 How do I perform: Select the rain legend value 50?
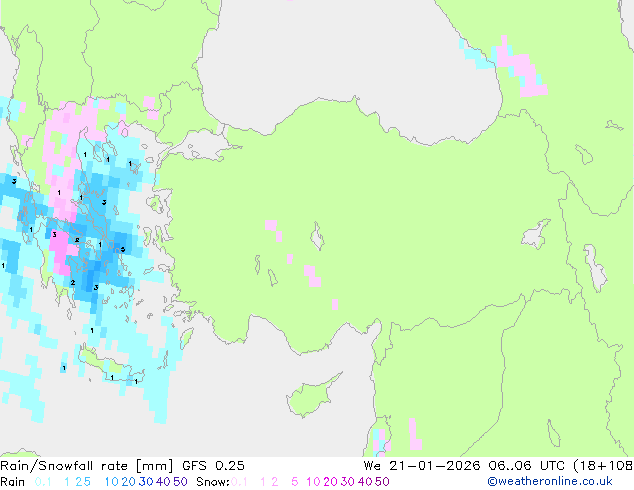[x=180, y=482]
